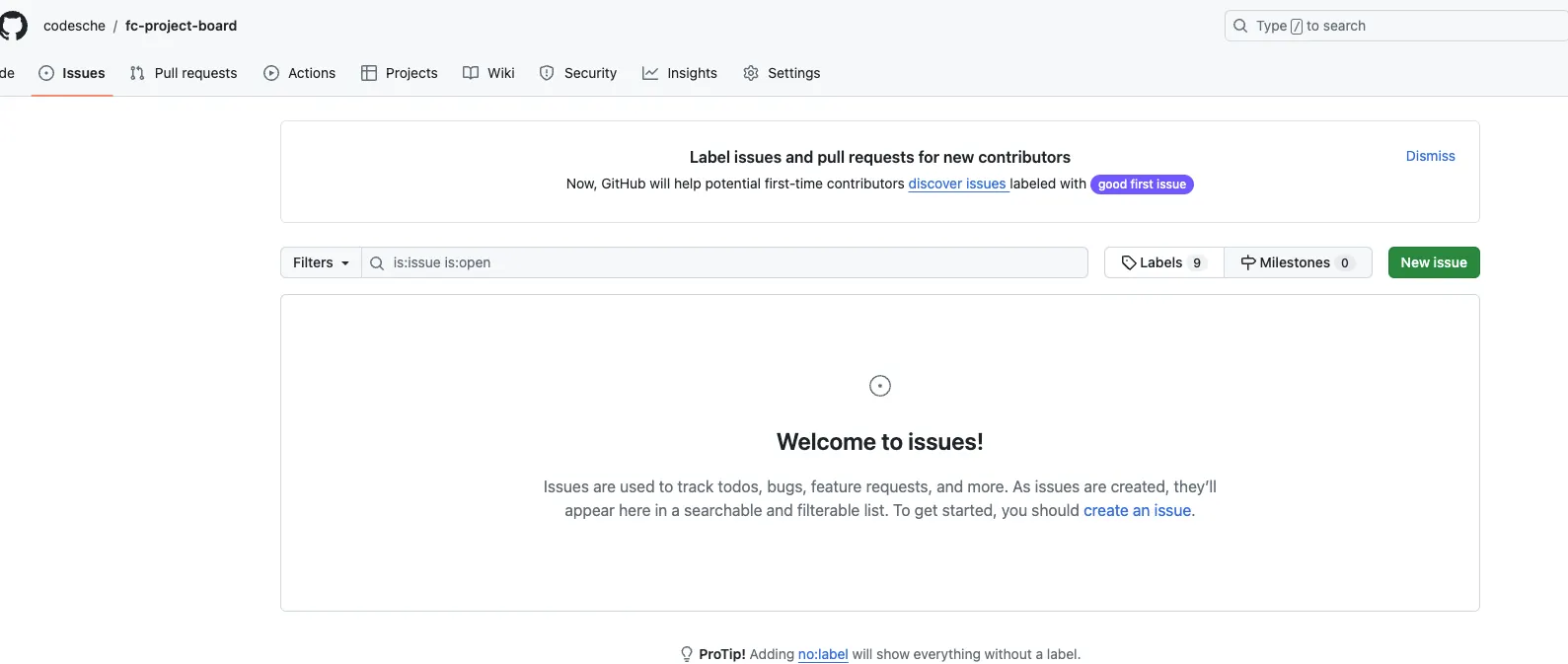
Task: Follow the 'discover issues' link
Action: pyautogui.click(x=957, y=184)
